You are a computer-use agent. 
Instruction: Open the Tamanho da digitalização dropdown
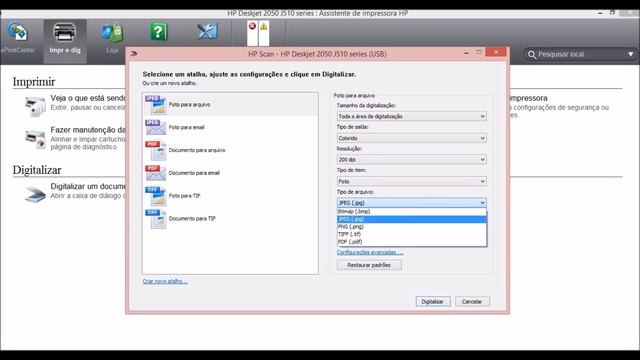411,116
